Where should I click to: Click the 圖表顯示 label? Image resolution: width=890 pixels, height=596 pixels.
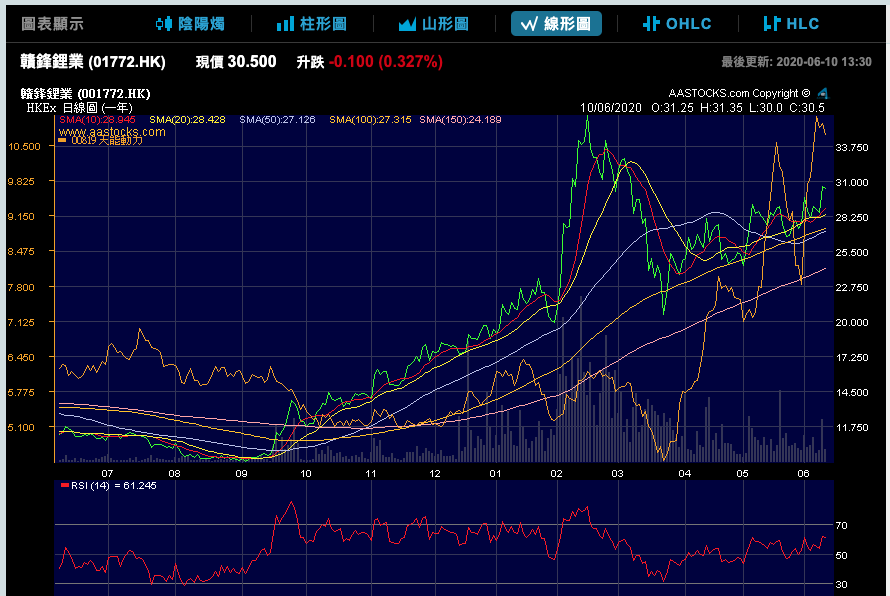coord(52,24)
